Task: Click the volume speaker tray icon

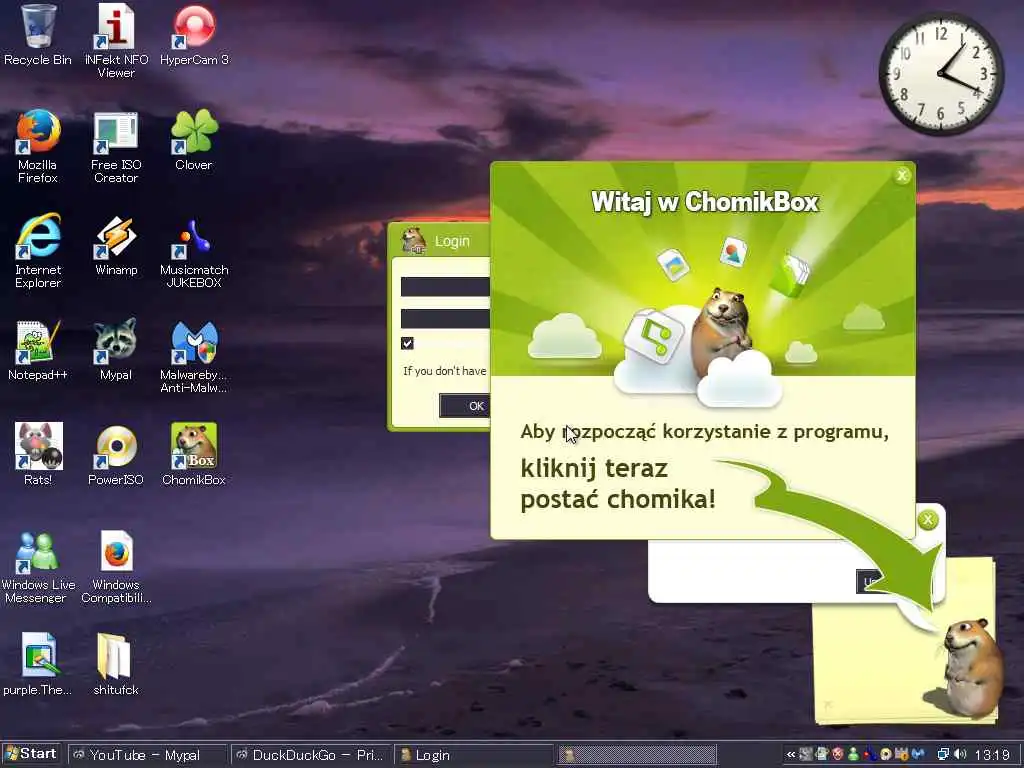Action: pyautogui.click(x=960, y=754)
